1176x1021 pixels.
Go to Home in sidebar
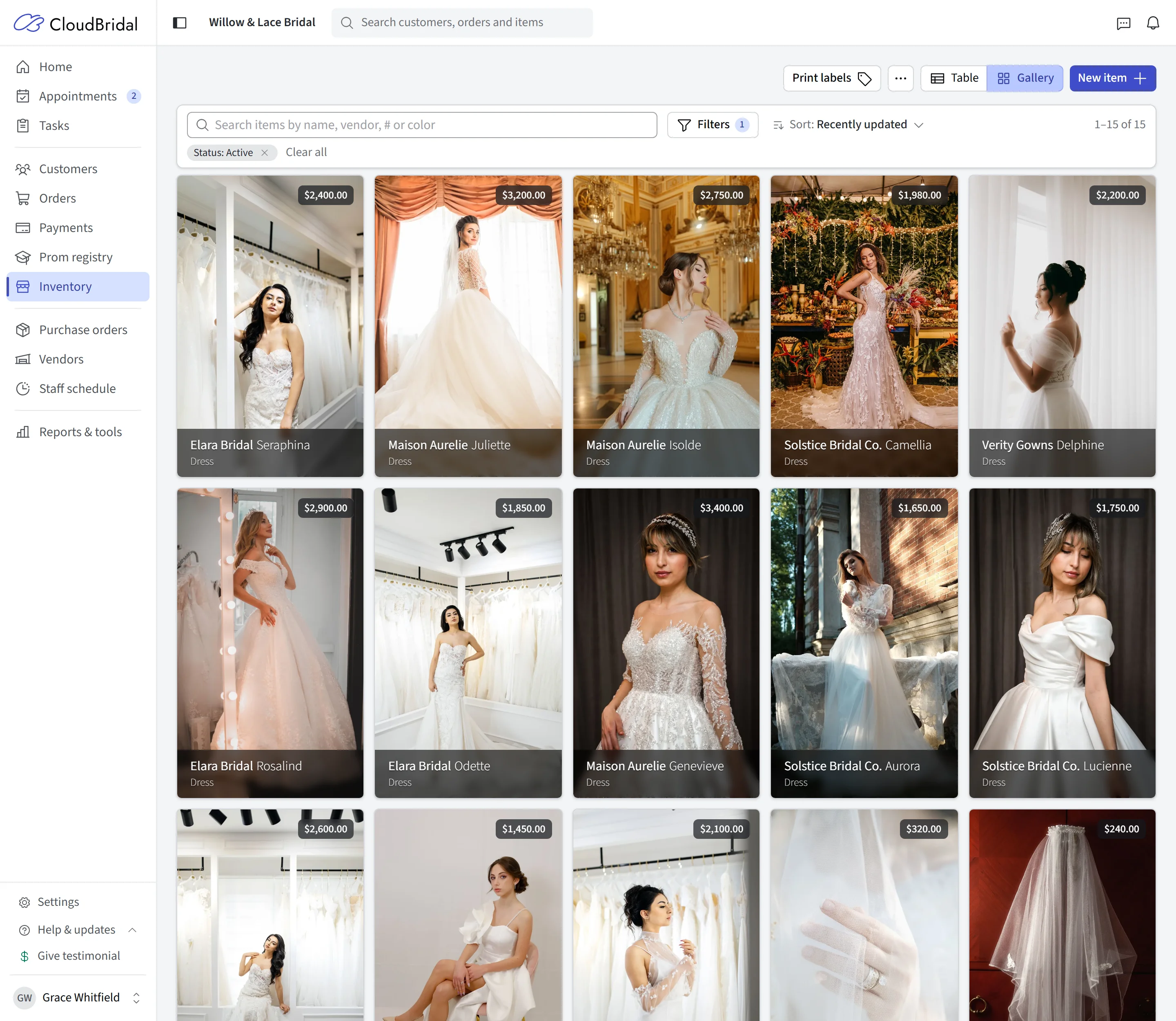point(78,67)
